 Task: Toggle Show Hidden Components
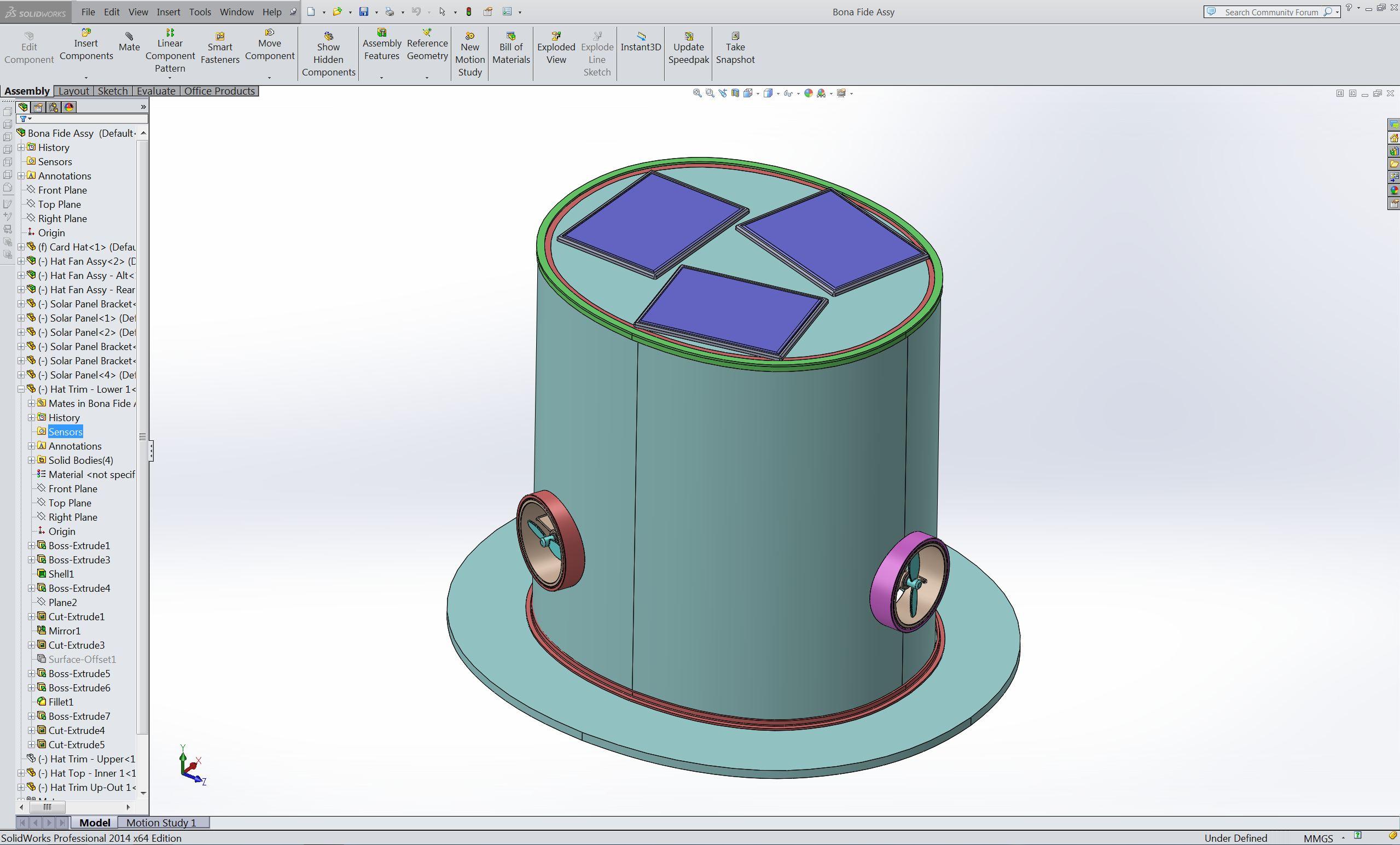(328, 55)
